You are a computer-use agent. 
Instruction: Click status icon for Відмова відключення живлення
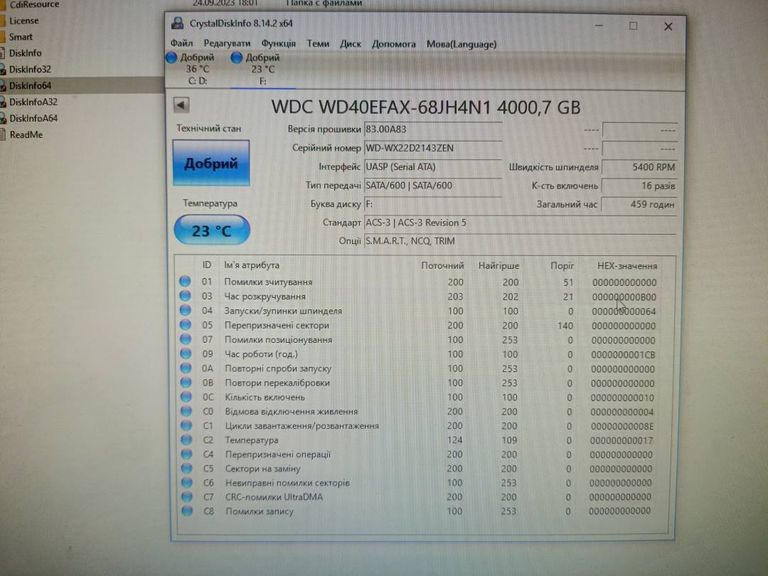[186, 411]
